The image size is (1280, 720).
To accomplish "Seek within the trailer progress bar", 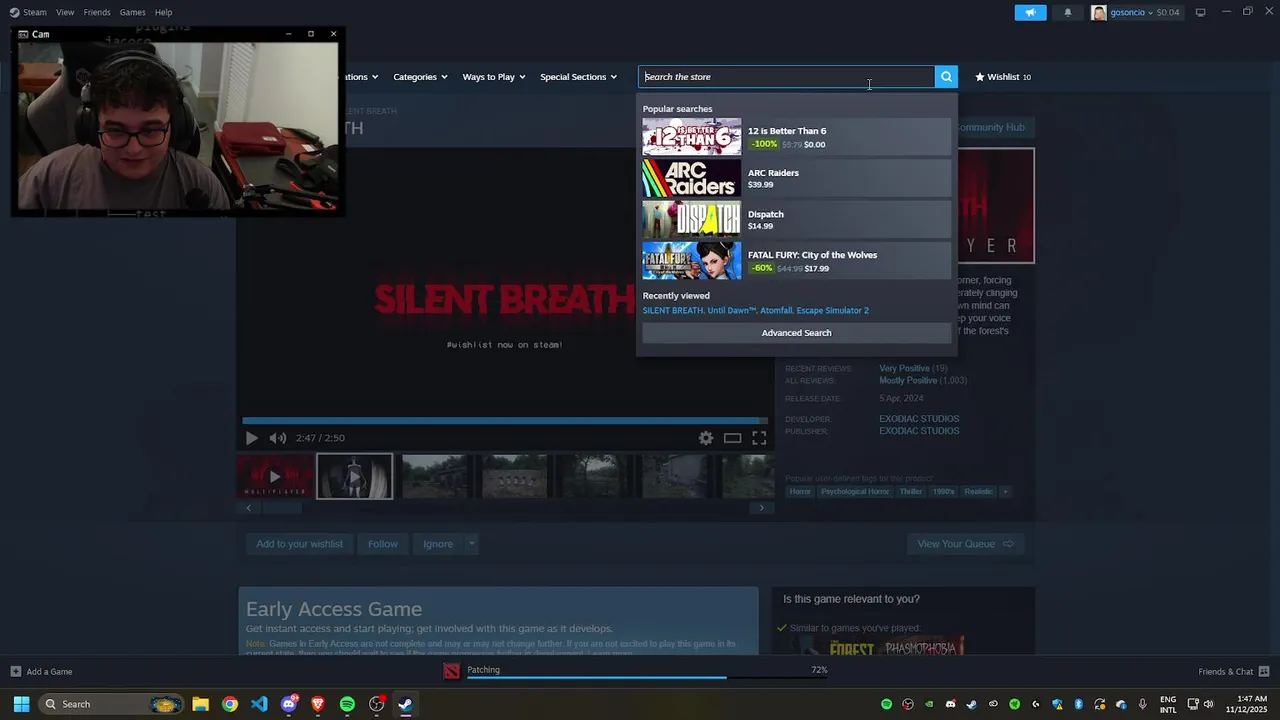I will (505, 421).
